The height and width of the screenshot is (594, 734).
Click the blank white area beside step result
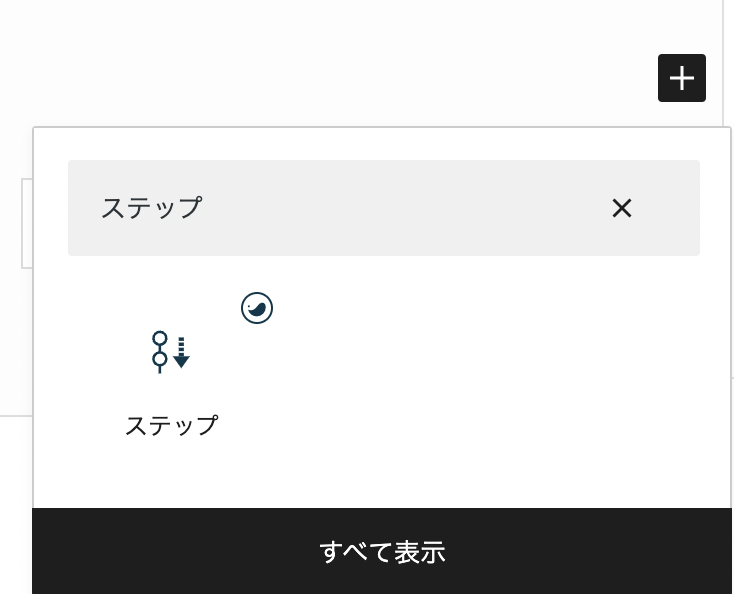pos(468,374)
